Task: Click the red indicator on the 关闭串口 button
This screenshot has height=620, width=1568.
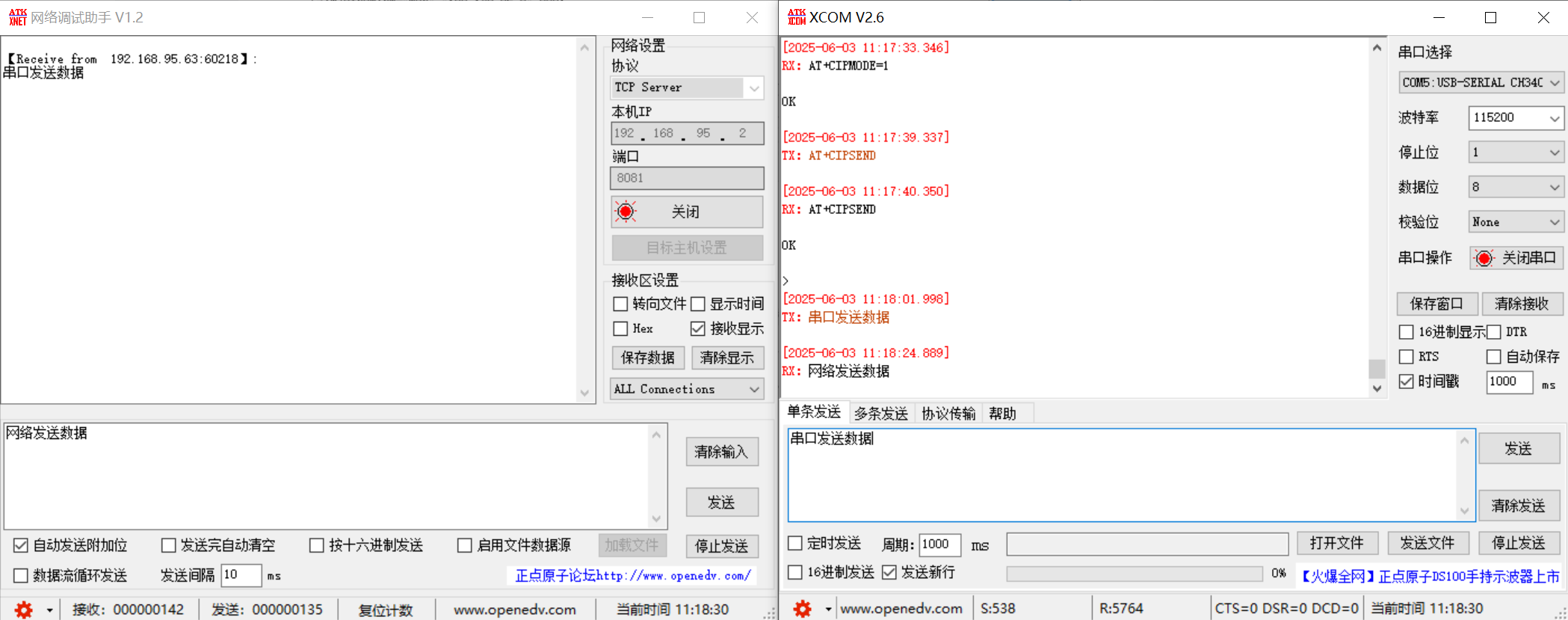Action: [1484, 258]
